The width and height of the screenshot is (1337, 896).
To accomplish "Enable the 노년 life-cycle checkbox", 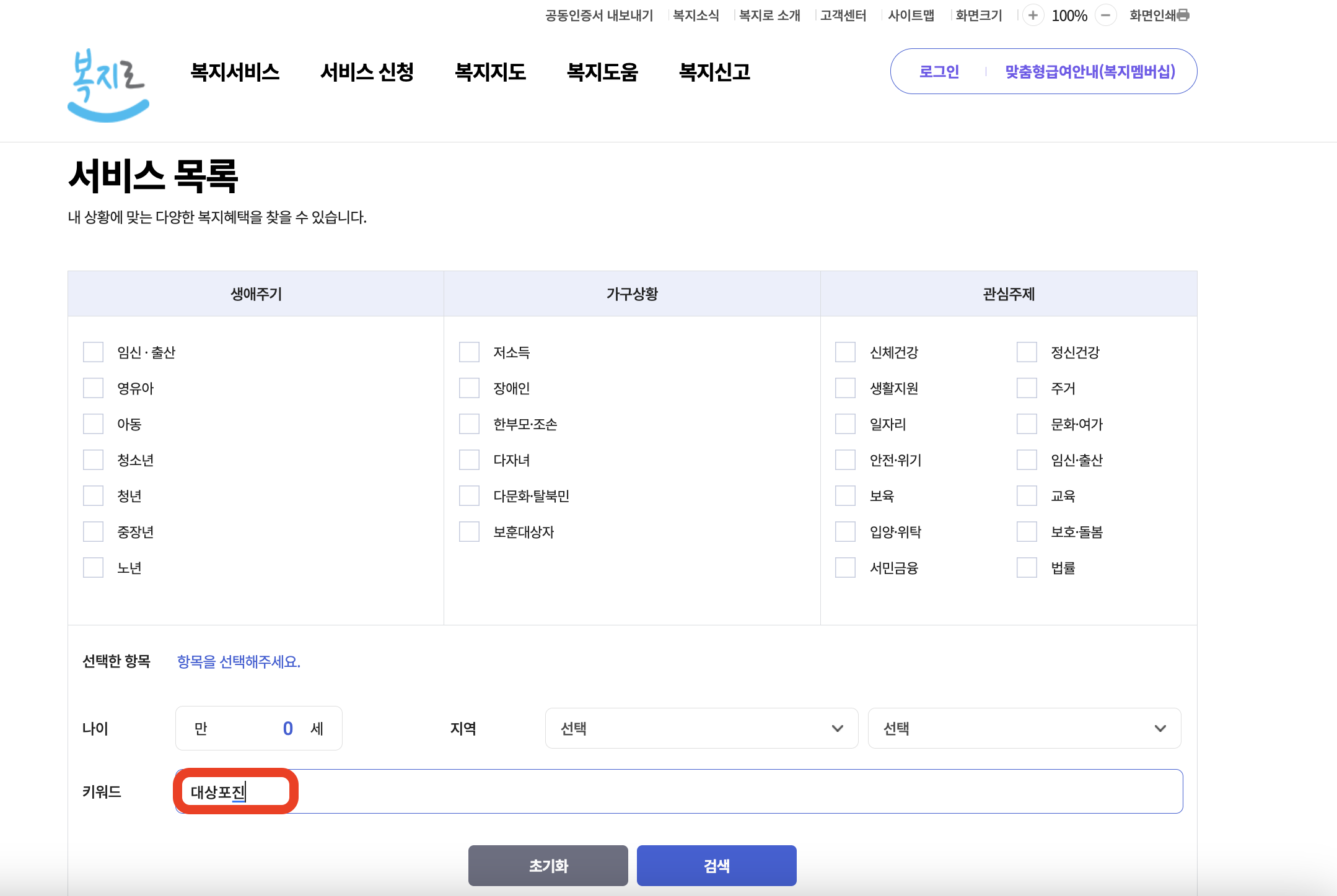I will pyautogui.click(x=93, y=567).
